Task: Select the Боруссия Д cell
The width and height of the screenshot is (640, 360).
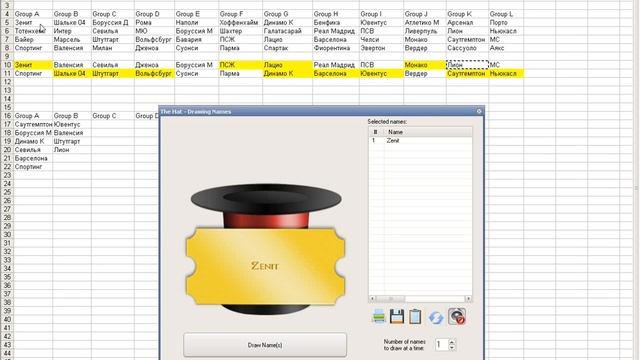Action: point(112,22)
